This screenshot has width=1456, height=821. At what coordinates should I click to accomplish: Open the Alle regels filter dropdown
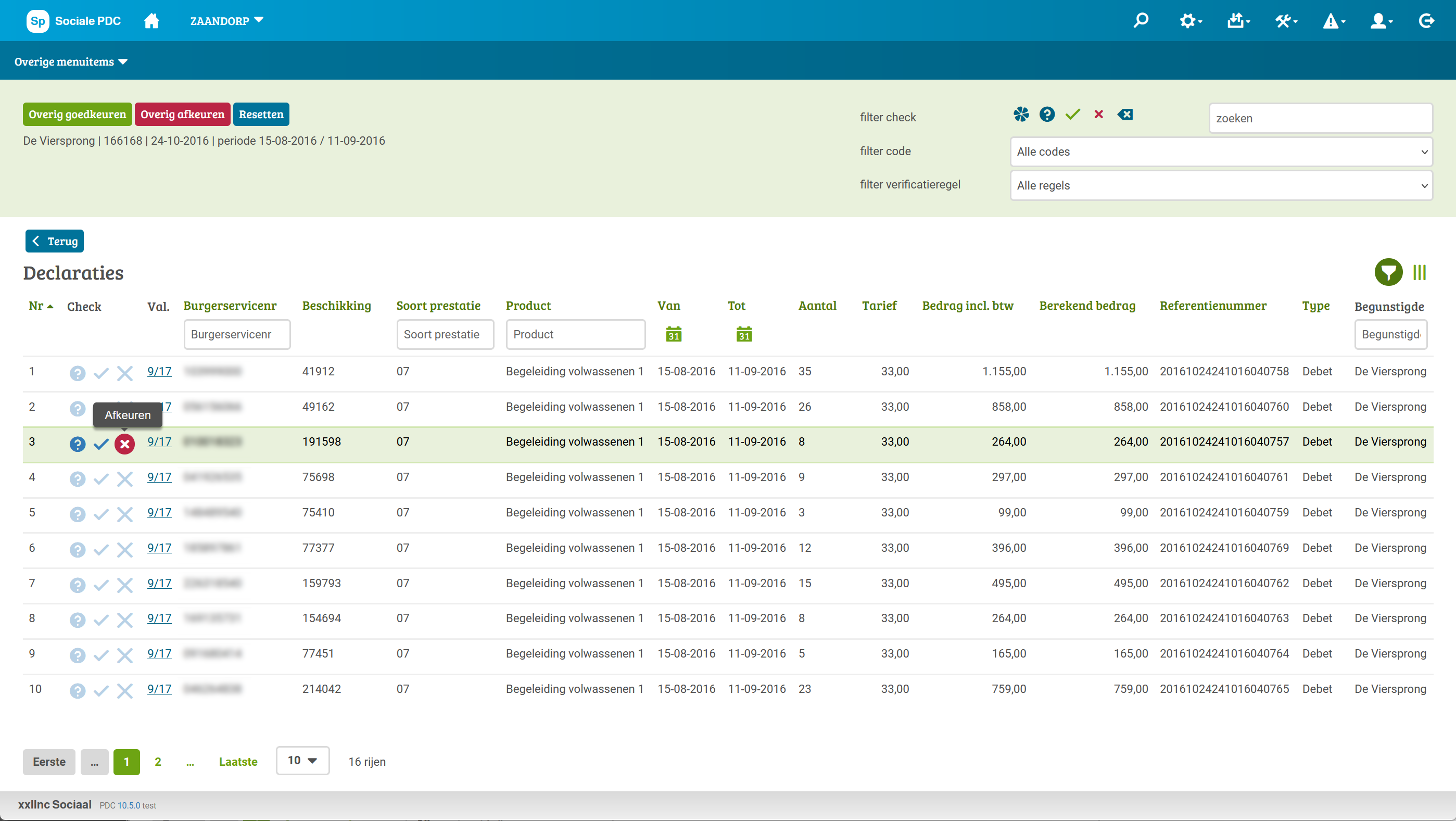[1221, 185]
